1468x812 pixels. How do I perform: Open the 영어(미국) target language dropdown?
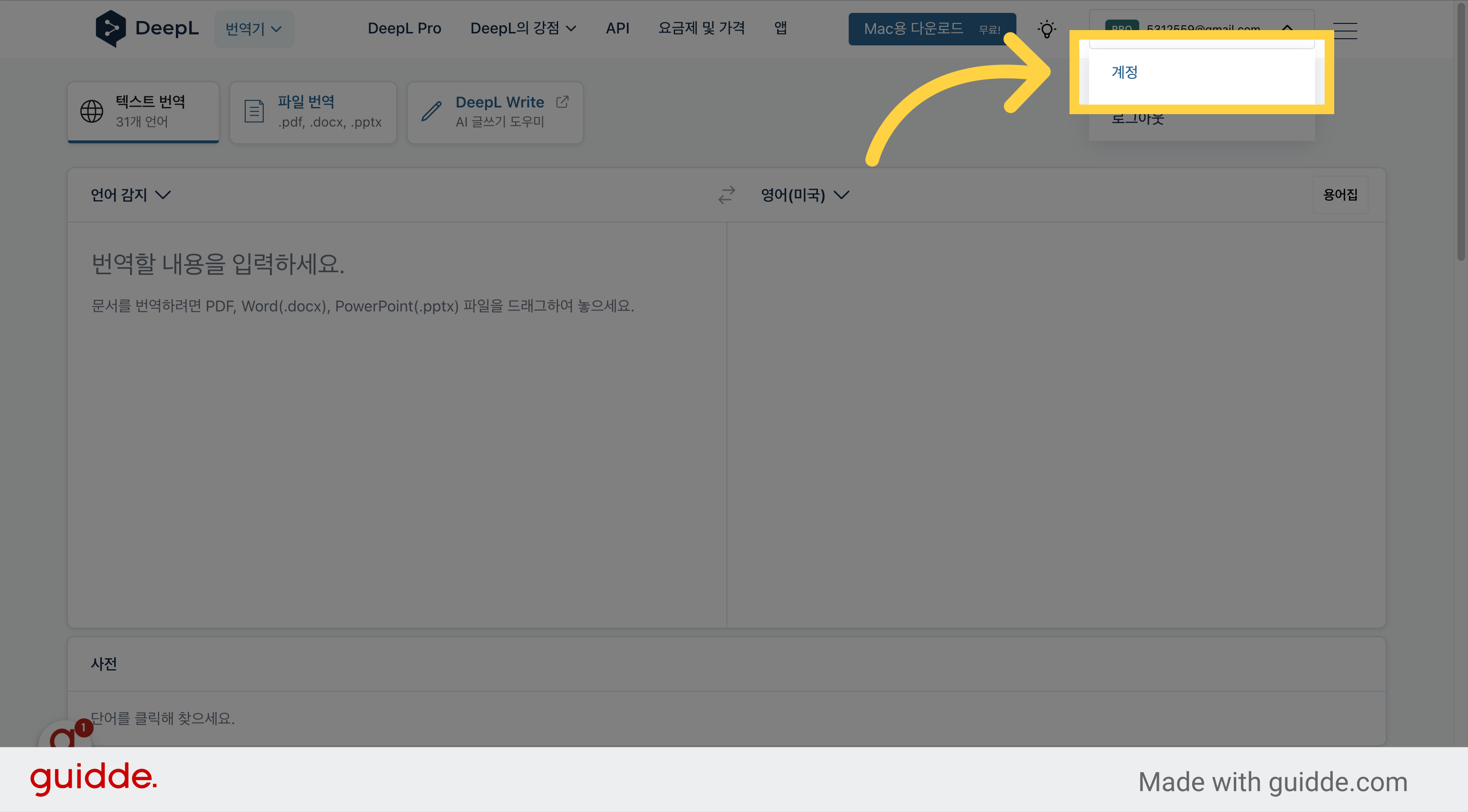tap(805, 195)
